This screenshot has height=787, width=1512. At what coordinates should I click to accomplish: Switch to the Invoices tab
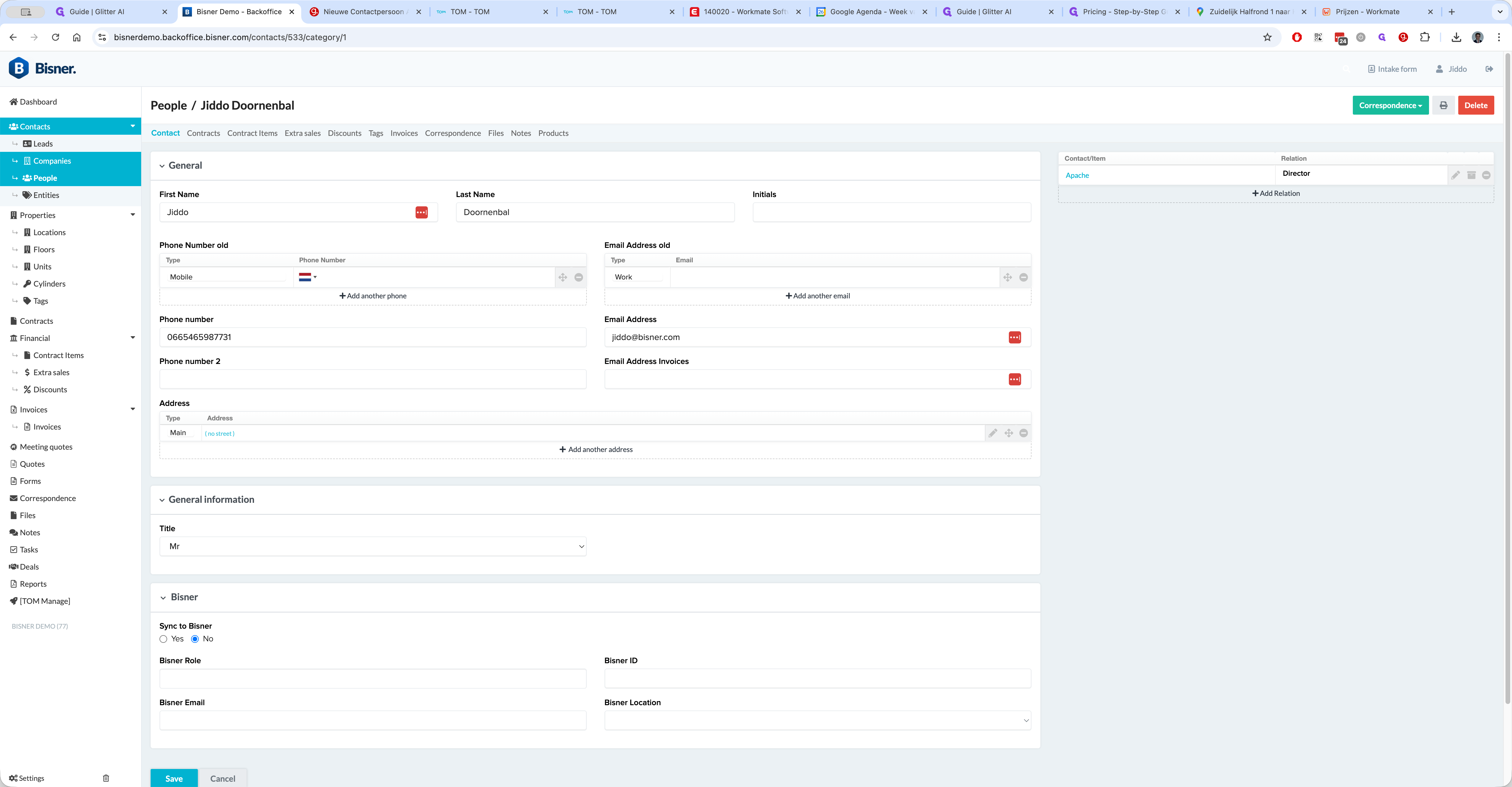(x=404, y=133)
